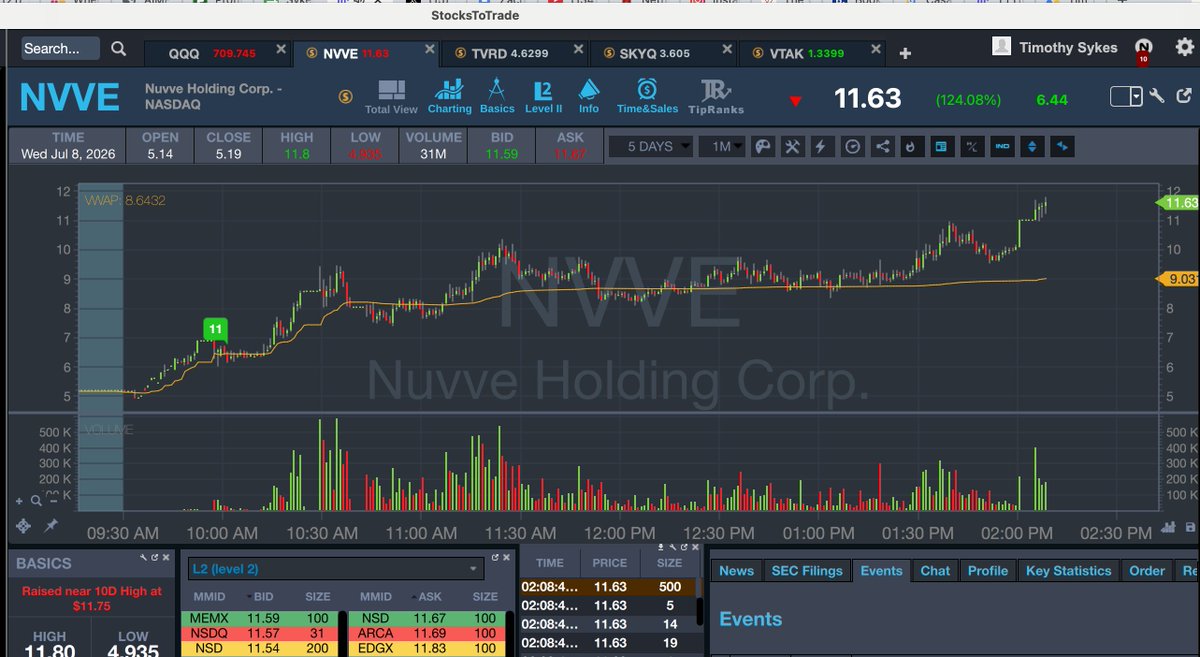Click the lightning bolt chart icon
This screenshot has height=657, width=1200.
822,146
